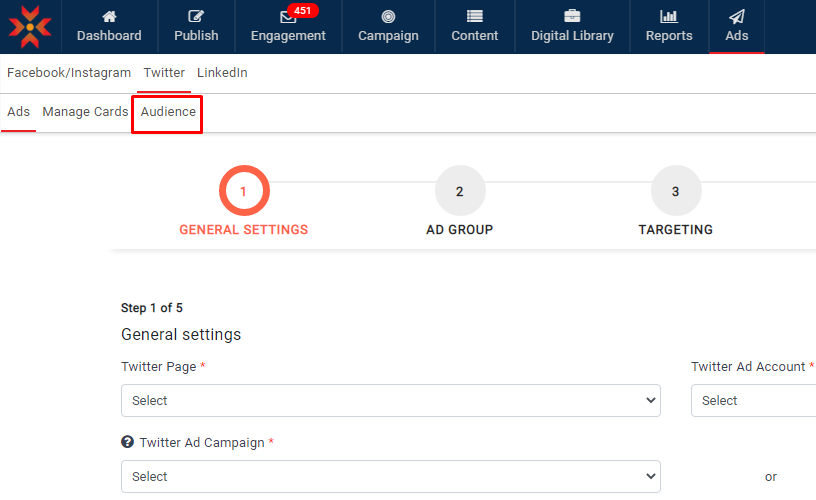This screenshot has width=816, height=500.
Task: Click the Ads paper plane icon
Action: [736, 17]
